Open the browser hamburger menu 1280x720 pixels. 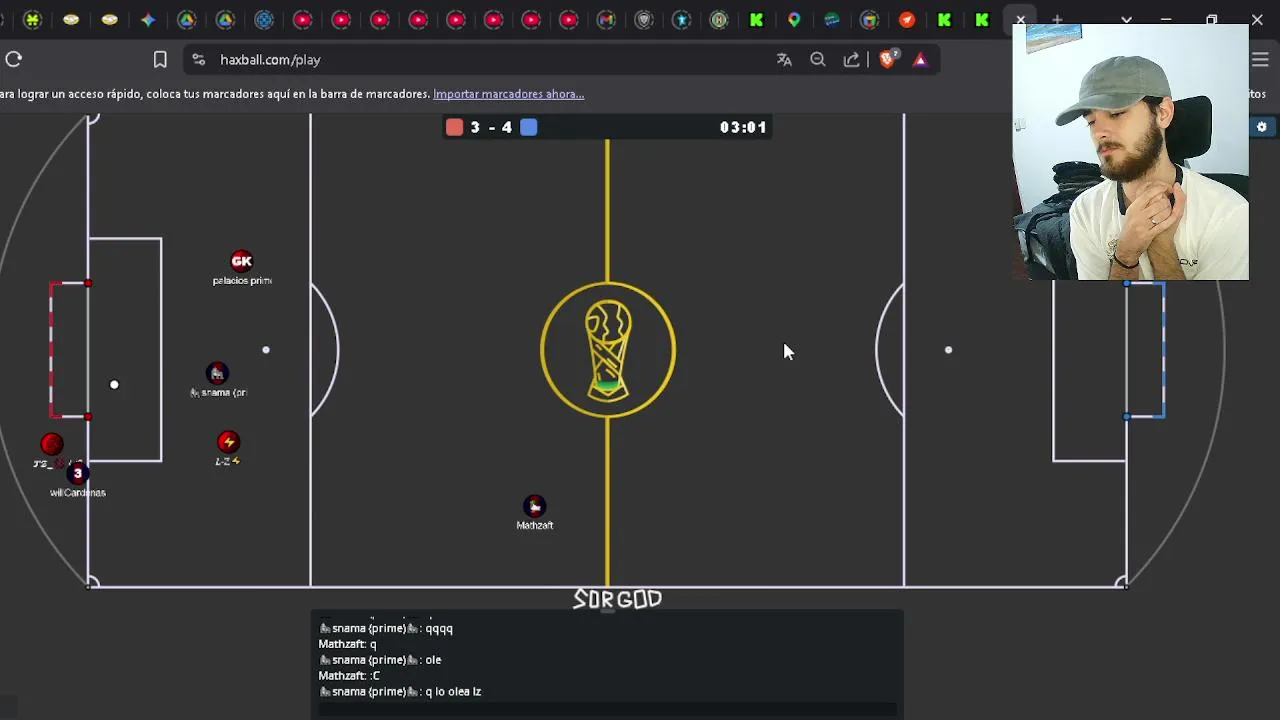coord(1261,60)
